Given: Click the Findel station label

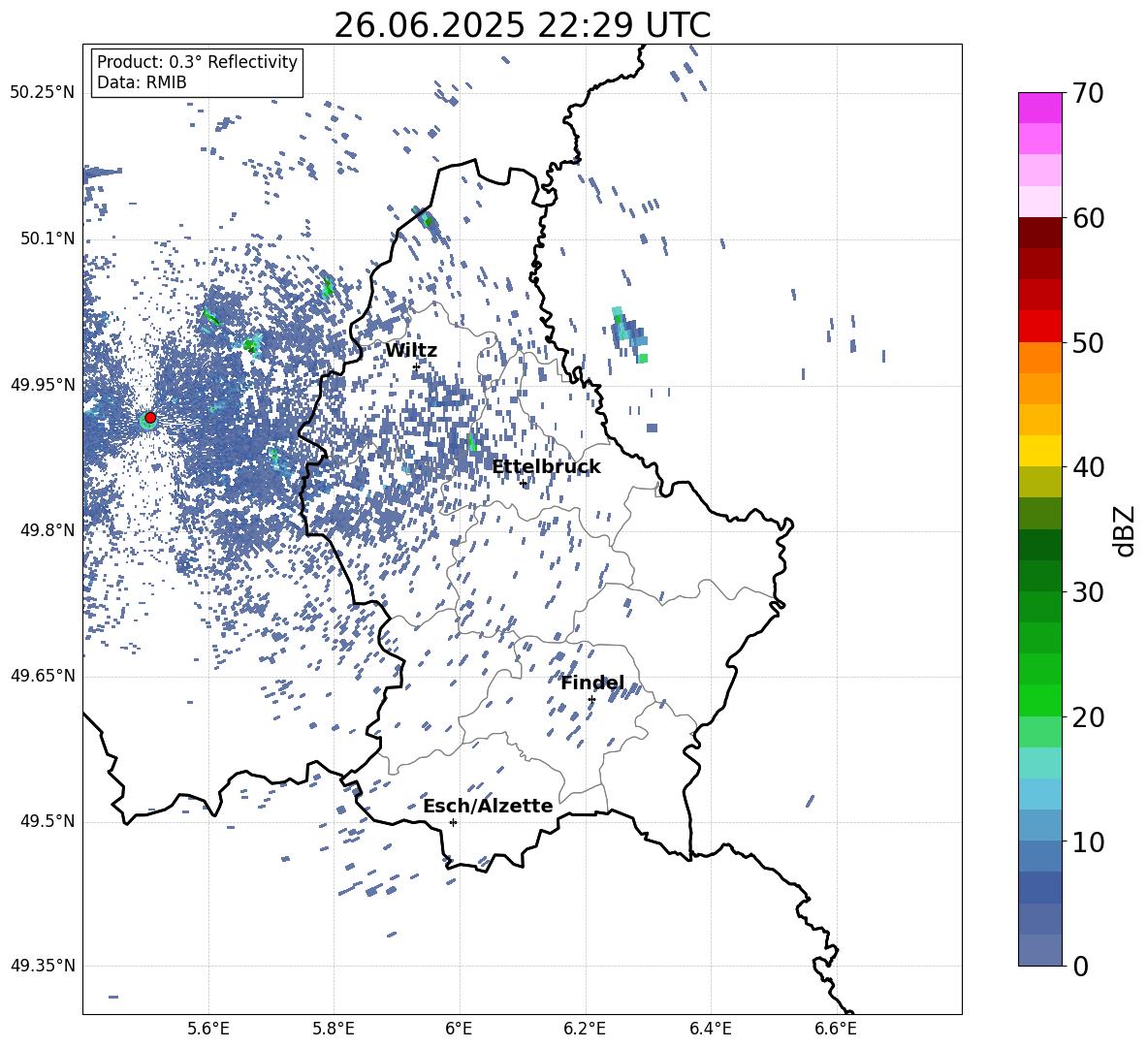Looking at the screenshot, I should point(592,683).
